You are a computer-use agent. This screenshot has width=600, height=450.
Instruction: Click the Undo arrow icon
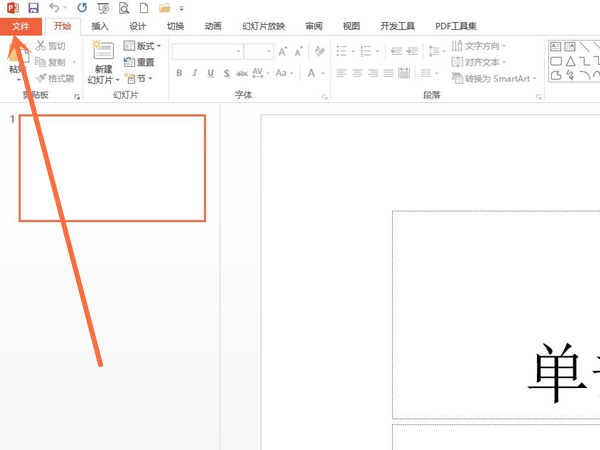point(54,7)
